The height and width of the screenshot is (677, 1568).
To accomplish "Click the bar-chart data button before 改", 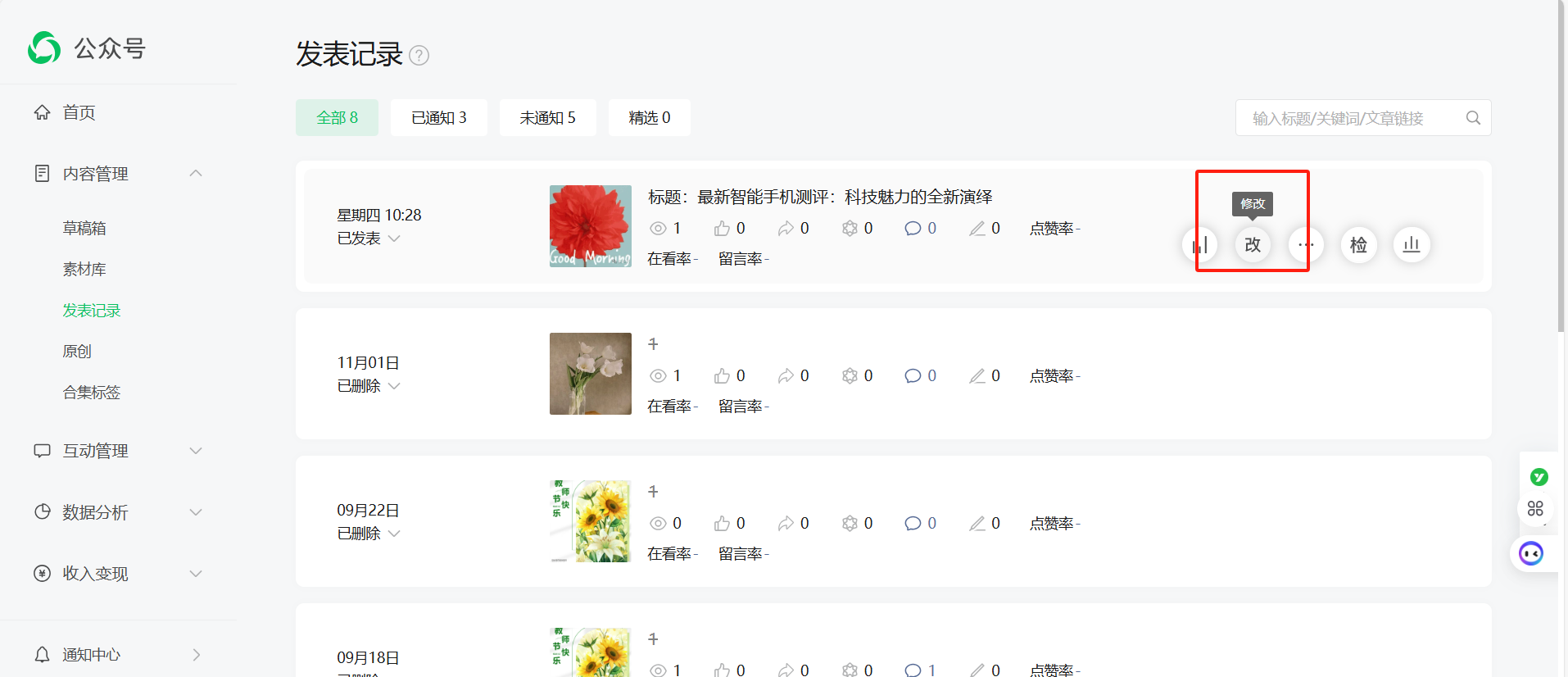I will (1200, 244).
